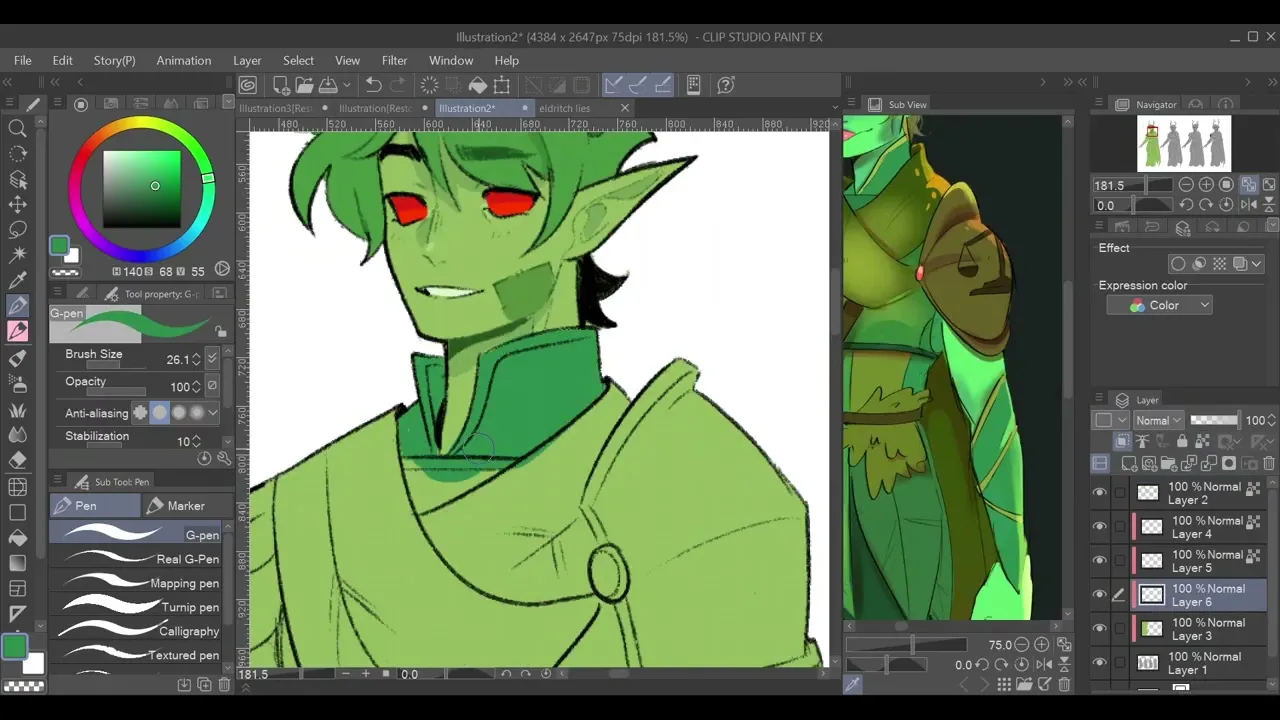
Task: Click the Fill bucket icon in command bar
Action: click(x=478, y=85)
